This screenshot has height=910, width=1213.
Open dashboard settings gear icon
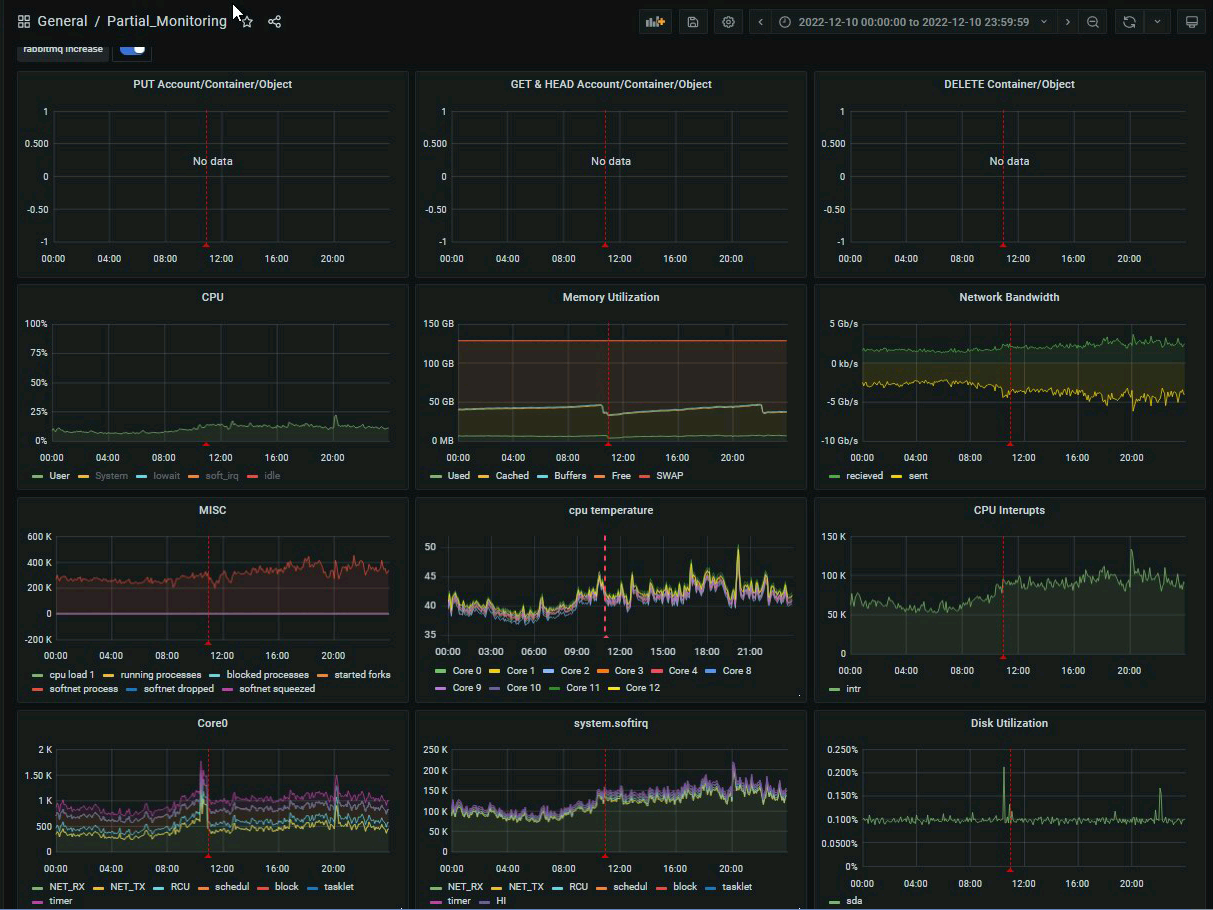coord(728,22)
